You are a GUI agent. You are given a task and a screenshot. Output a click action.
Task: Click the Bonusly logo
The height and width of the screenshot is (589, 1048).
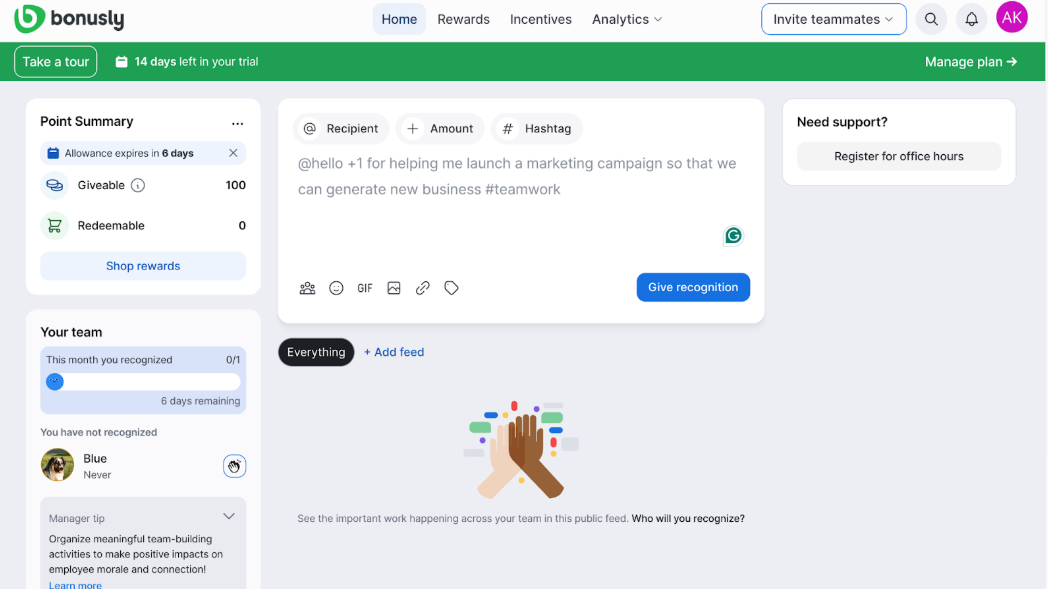click(x=70, y=19)
